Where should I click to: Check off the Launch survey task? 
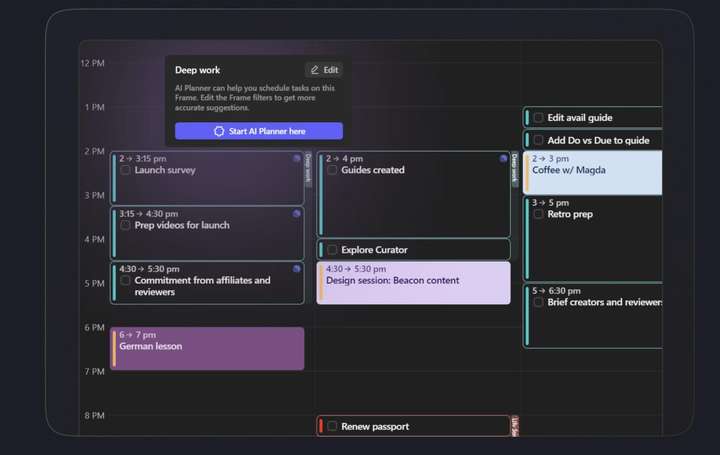125,170
